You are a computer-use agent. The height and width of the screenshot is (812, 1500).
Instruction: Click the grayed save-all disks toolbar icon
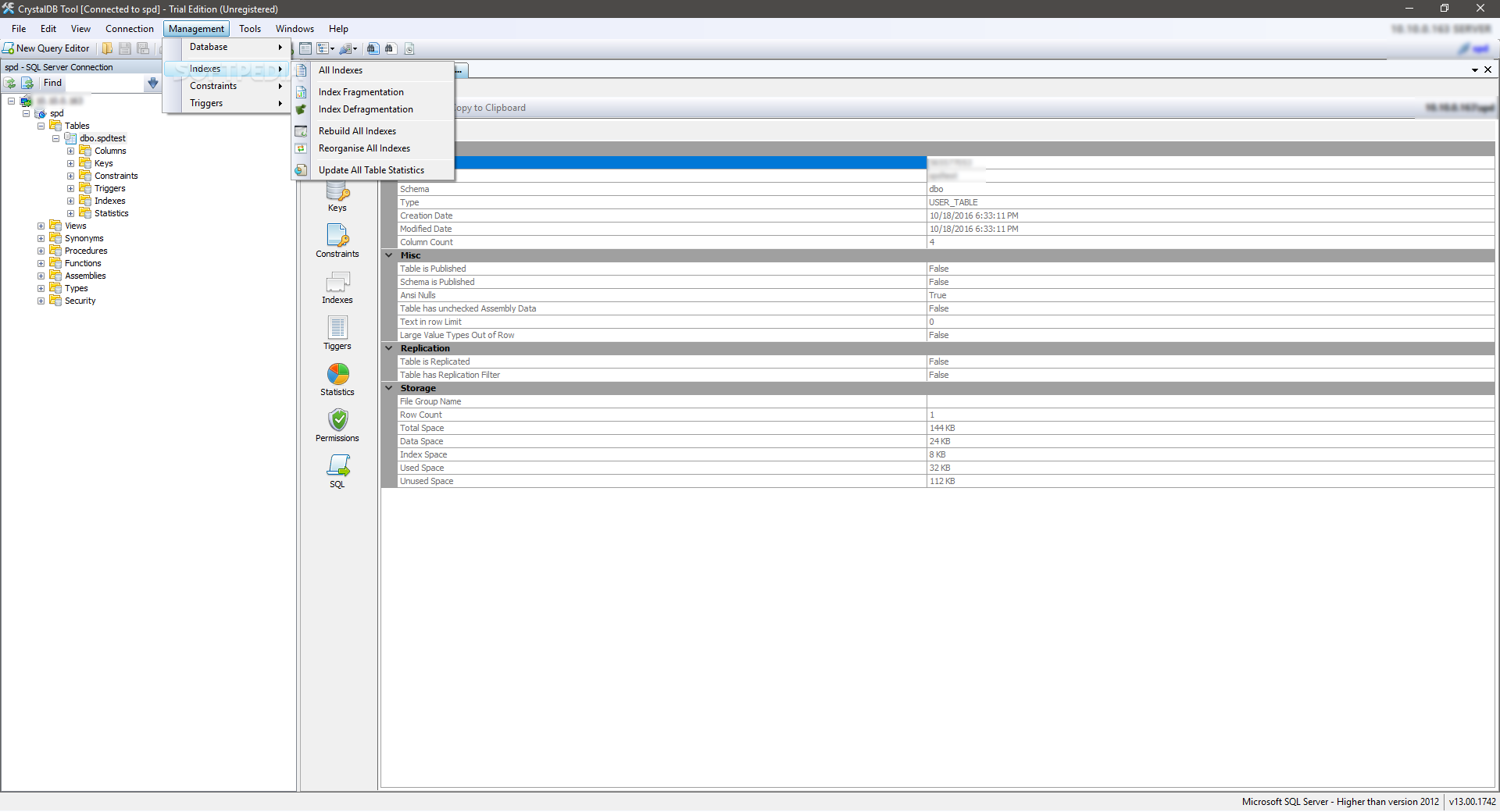click(143, 48)
